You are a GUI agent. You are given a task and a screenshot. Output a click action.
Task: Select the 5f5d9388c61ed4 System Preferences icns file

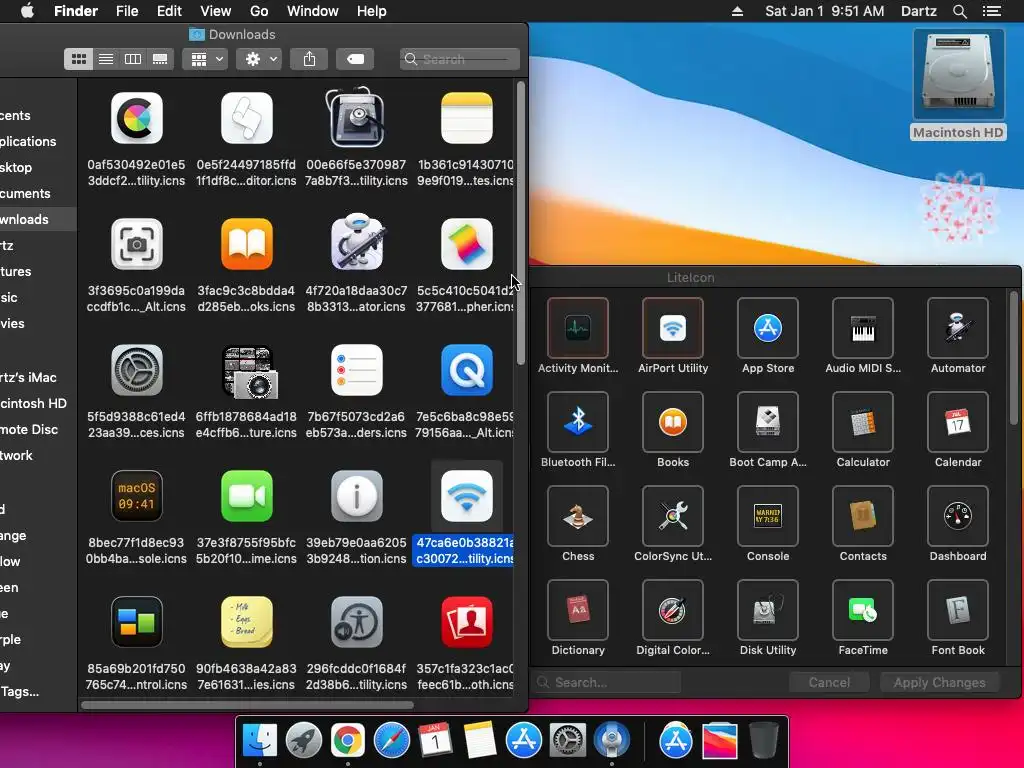coord(136,370)
